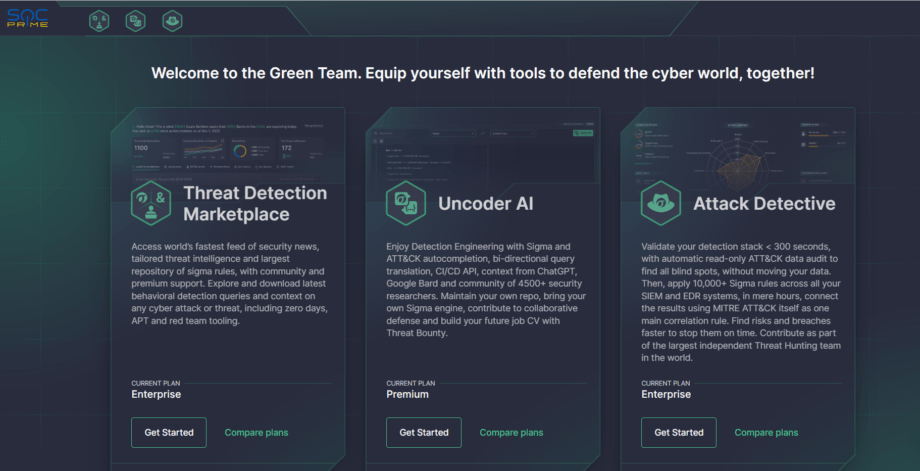
Task: Click the Attack Detective description paragraph
Action: (x=741, y=302)
